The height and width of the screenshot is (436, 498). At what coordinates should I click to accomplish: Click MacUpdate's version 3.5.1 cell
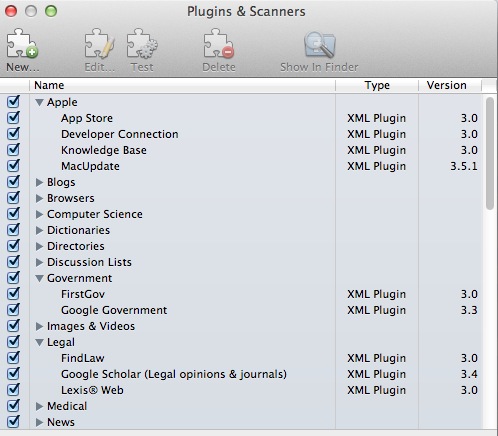[x=464, y=166]
